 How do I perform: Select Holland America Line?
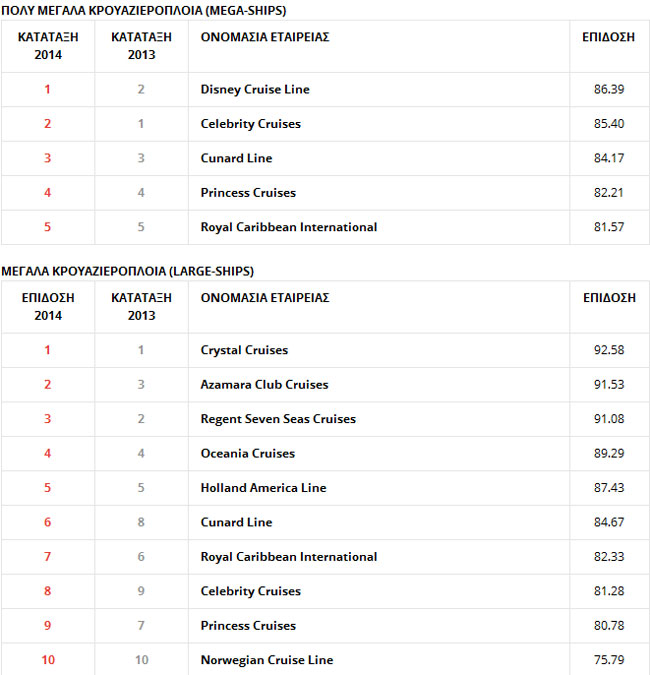coord(263,488)
